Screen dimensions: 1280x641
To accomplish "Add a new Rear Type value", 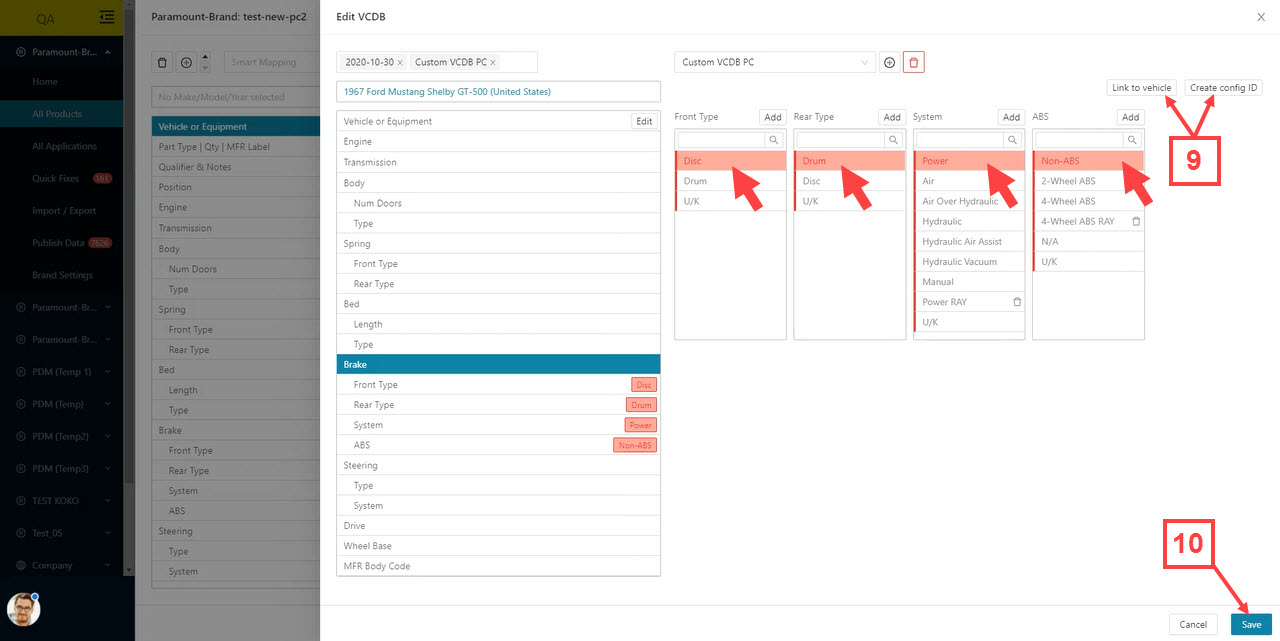I will coord(892,117).
